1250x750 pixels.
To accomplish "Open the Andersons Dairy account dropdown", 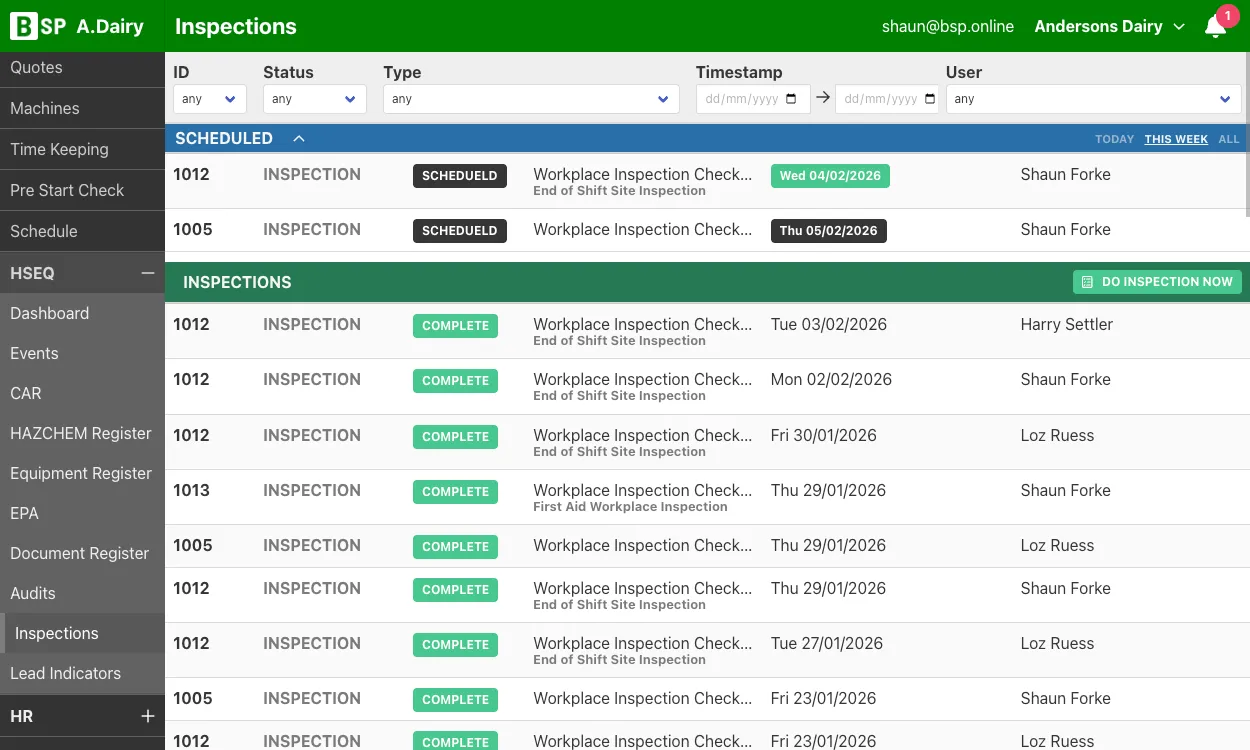I will point(1110,27).
